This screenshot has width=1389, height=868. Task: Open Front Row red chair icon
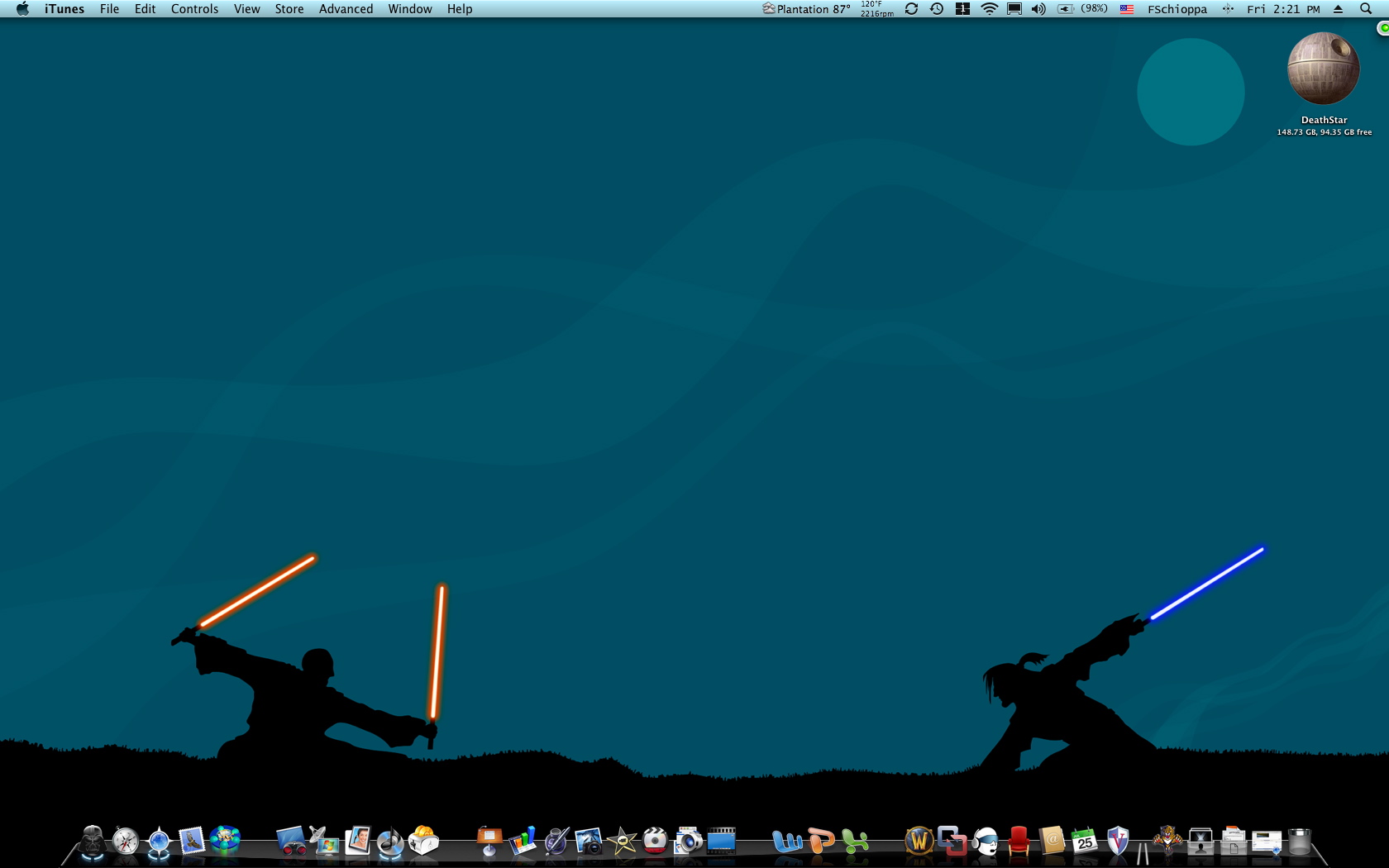[x=1019, y=842]
